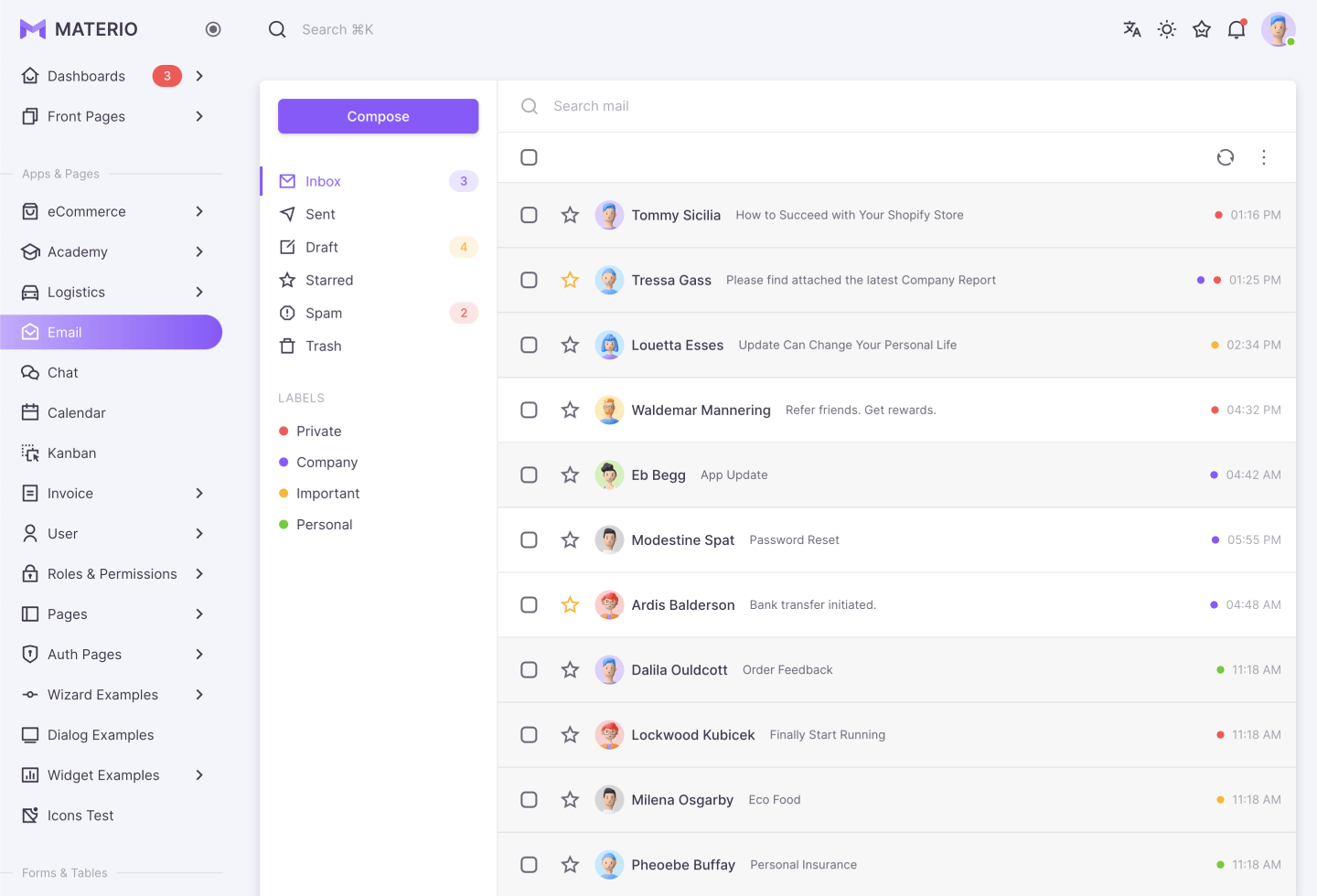Image resolution: width=1317 pixels, height=896 pixels.
Task: Star the Tommy Sicilia email
Action: click(x=570, y=215)
